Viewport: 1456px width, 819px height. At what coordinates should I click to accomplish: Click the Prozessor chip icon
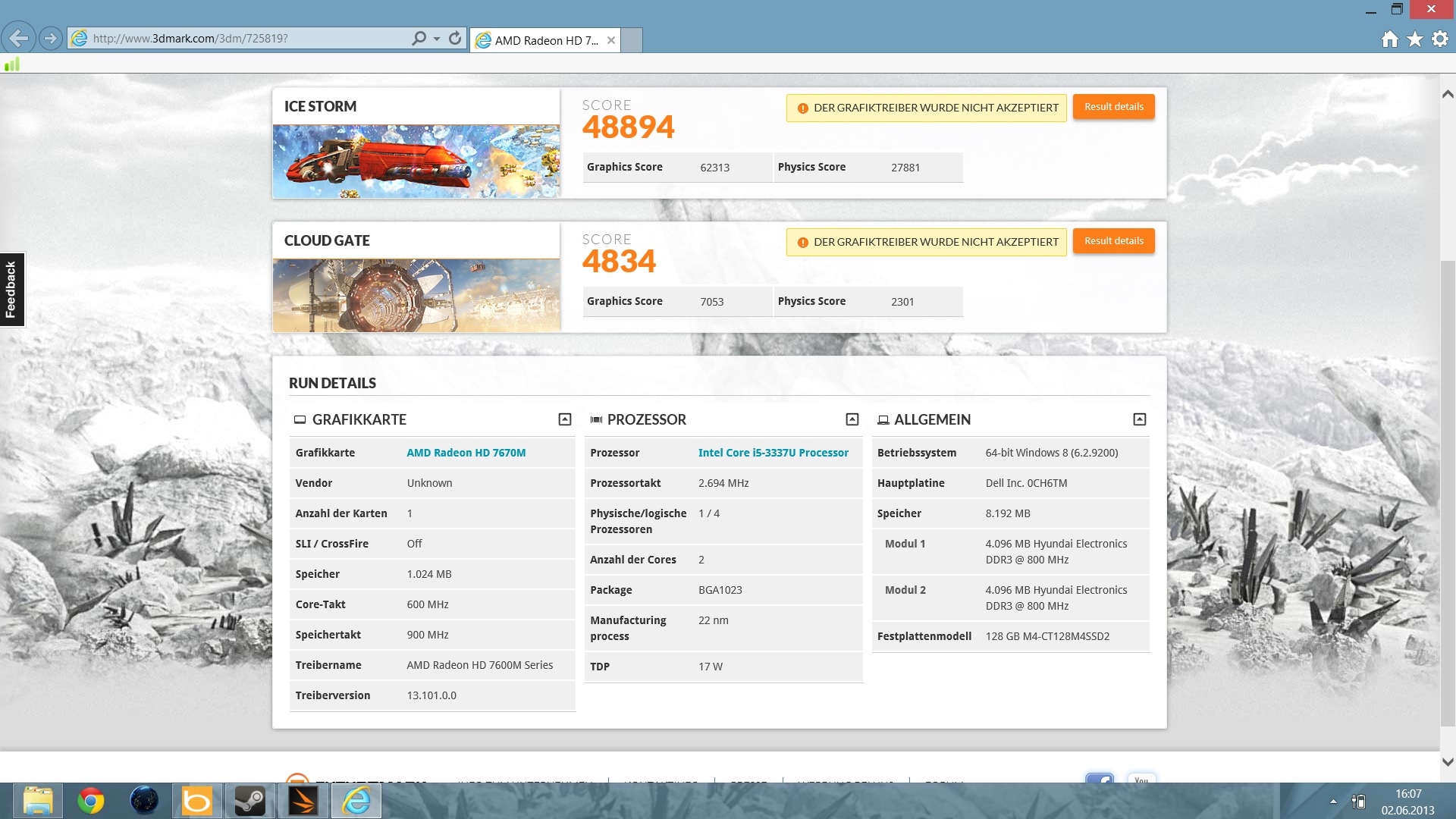pos(596,419)
